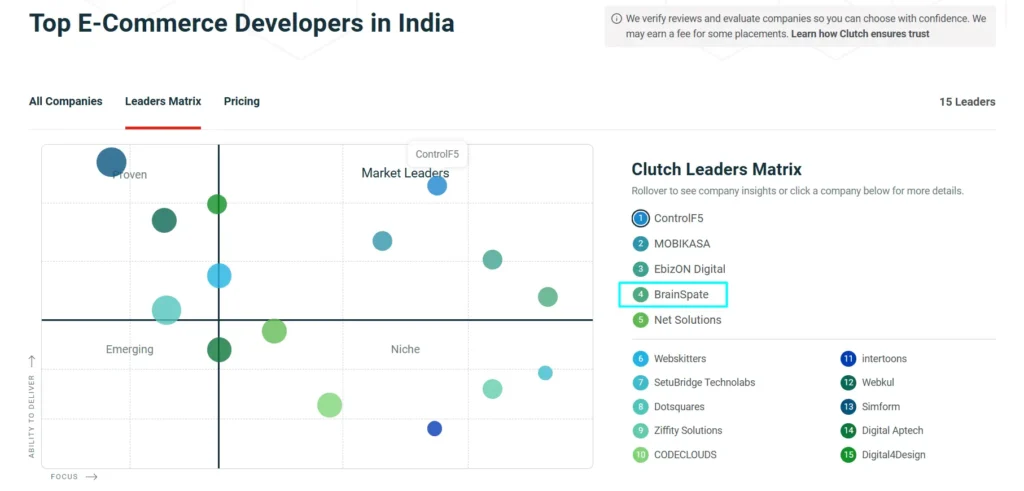This screenshot has height=491, width=1024.
Task: Select MOBIKASA in the leaders list
Action: pyautogui.click(x=671, y=244)
